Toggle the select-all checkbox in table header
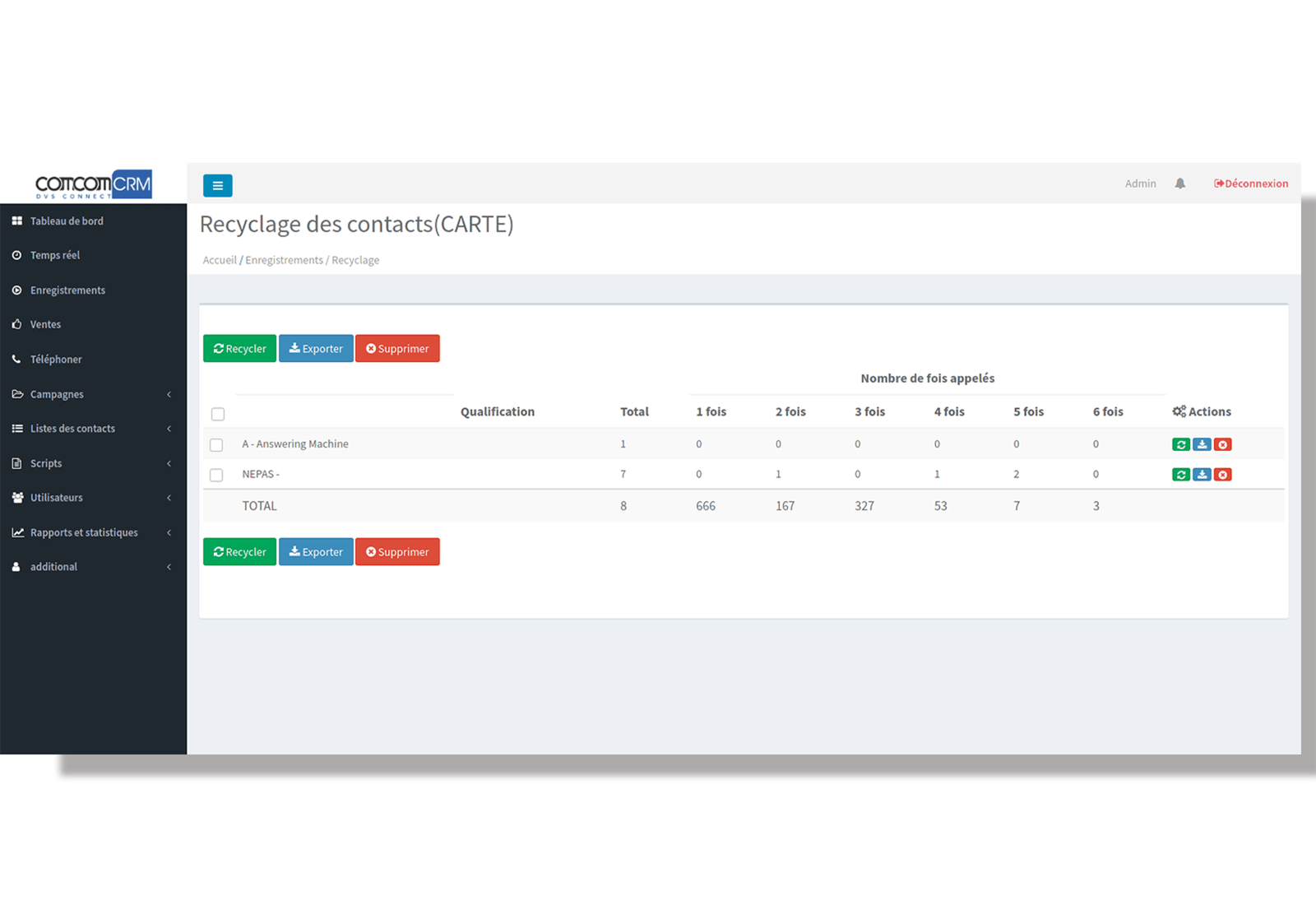The image size is (1316, 924). pos(218,414)
